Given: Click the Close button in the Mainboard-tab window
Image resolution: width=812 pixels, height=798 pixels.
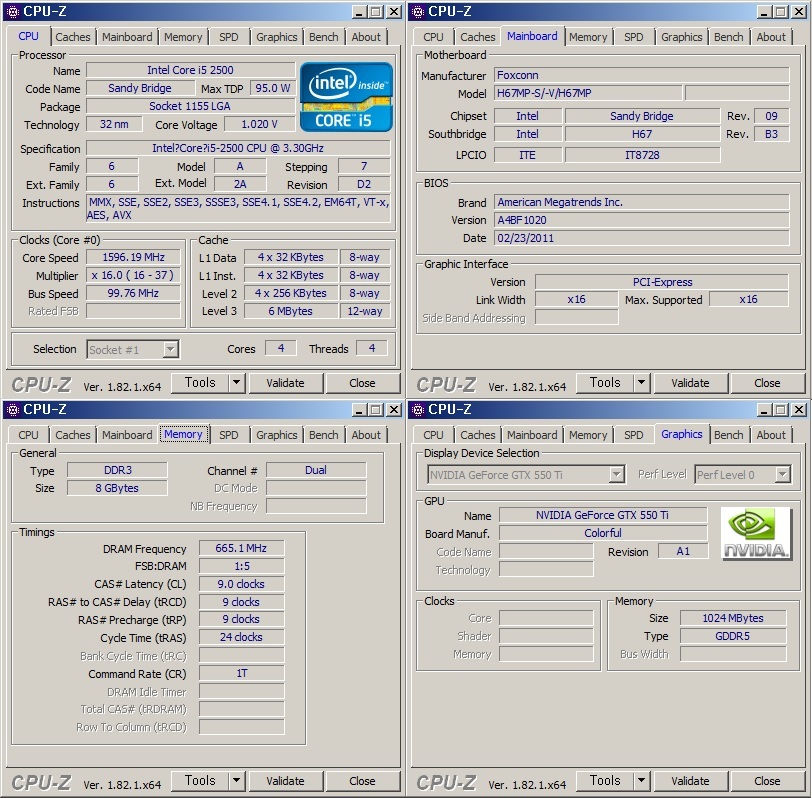Looking at the screenshot, I should click(767, 383).
